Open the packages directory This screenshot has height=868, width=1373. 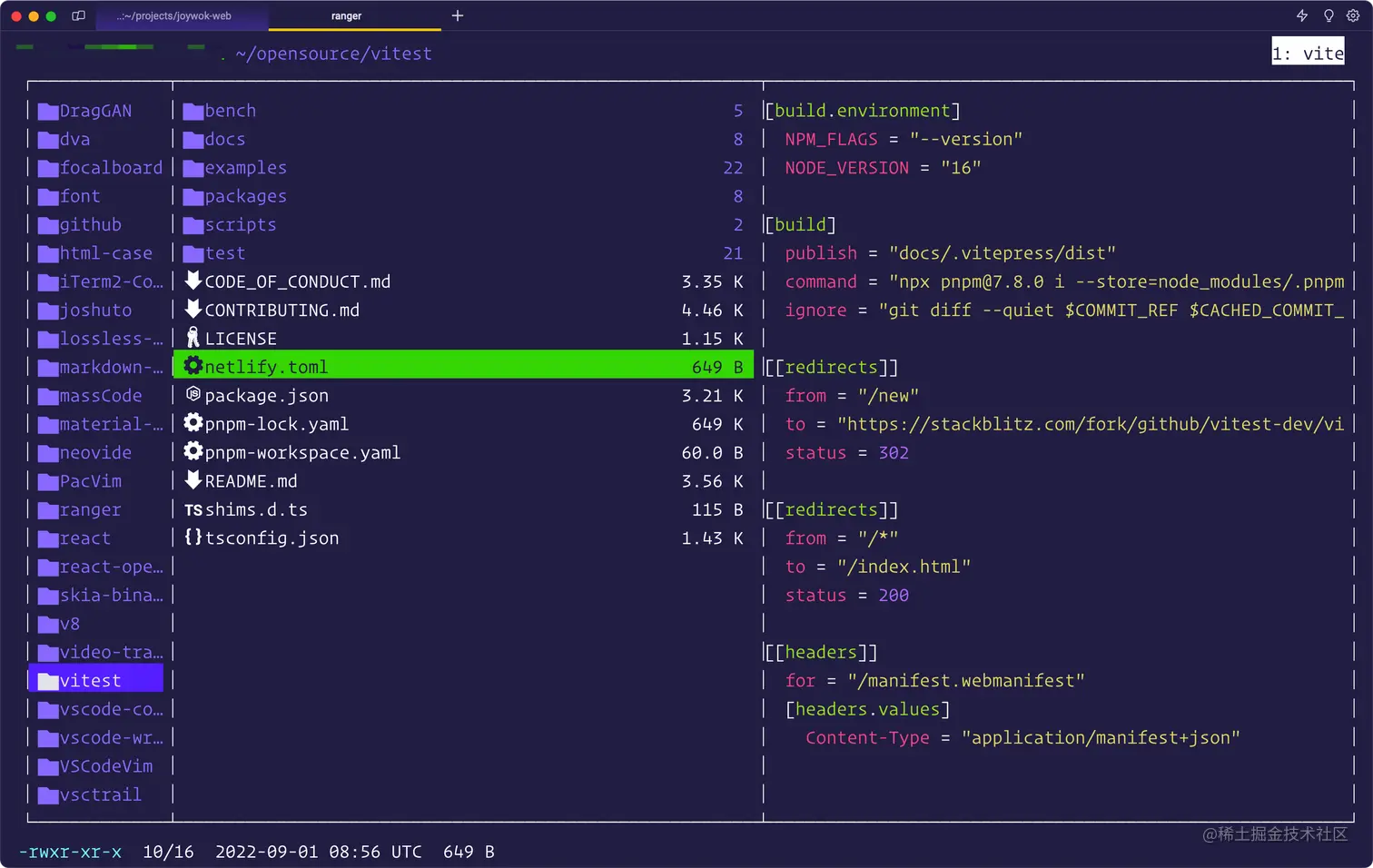(x=245, y=196)
